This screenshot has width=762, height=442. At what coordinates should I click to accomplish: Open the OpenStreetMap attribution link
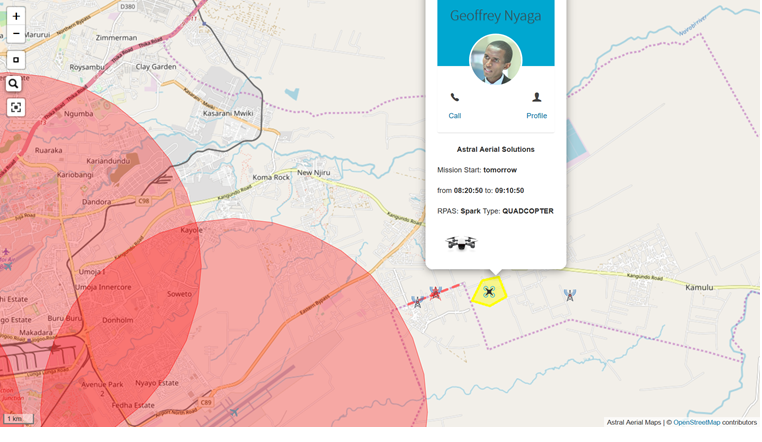(696, 422)
